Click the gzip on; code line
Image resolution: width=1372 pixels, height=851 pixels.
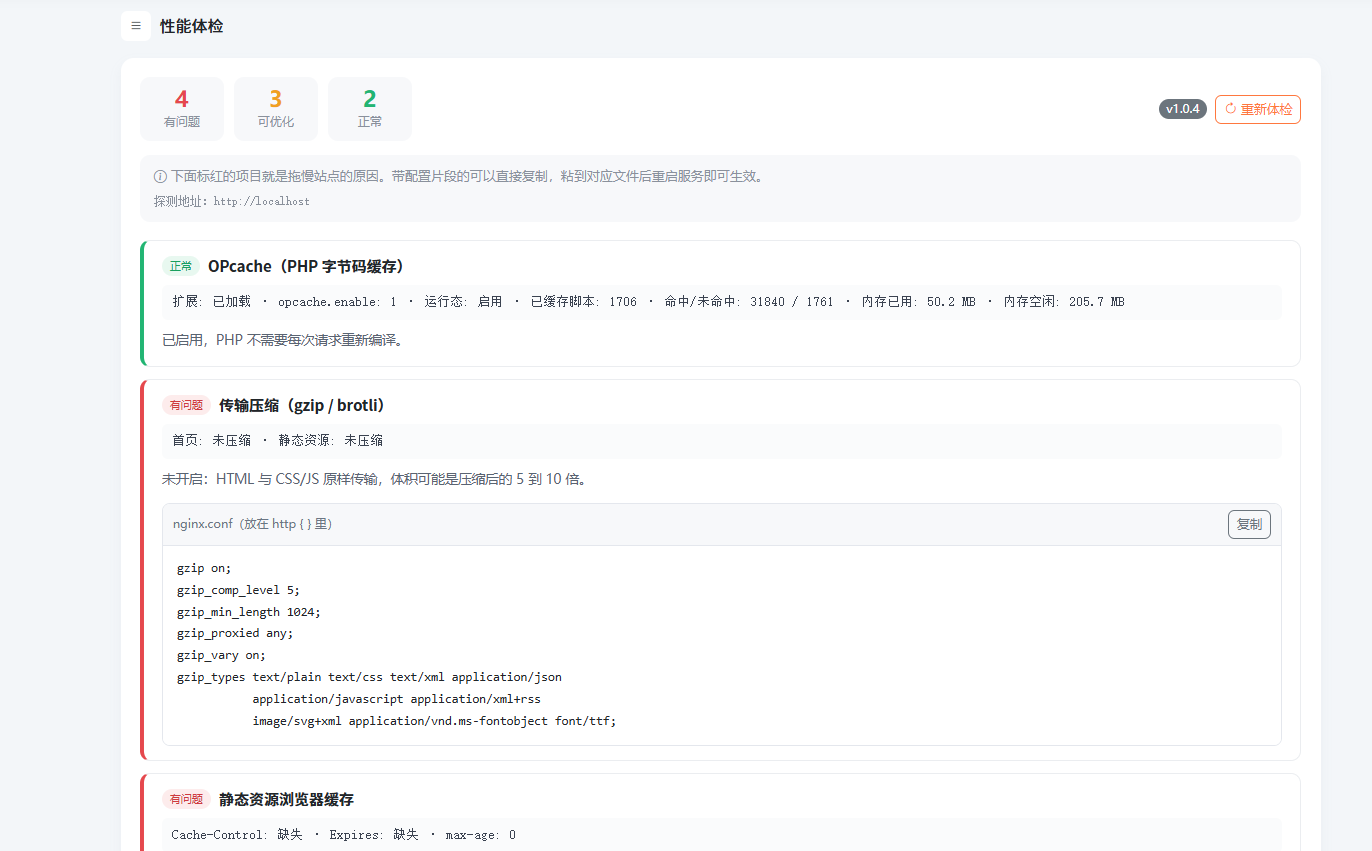click(x=204, y=568)
